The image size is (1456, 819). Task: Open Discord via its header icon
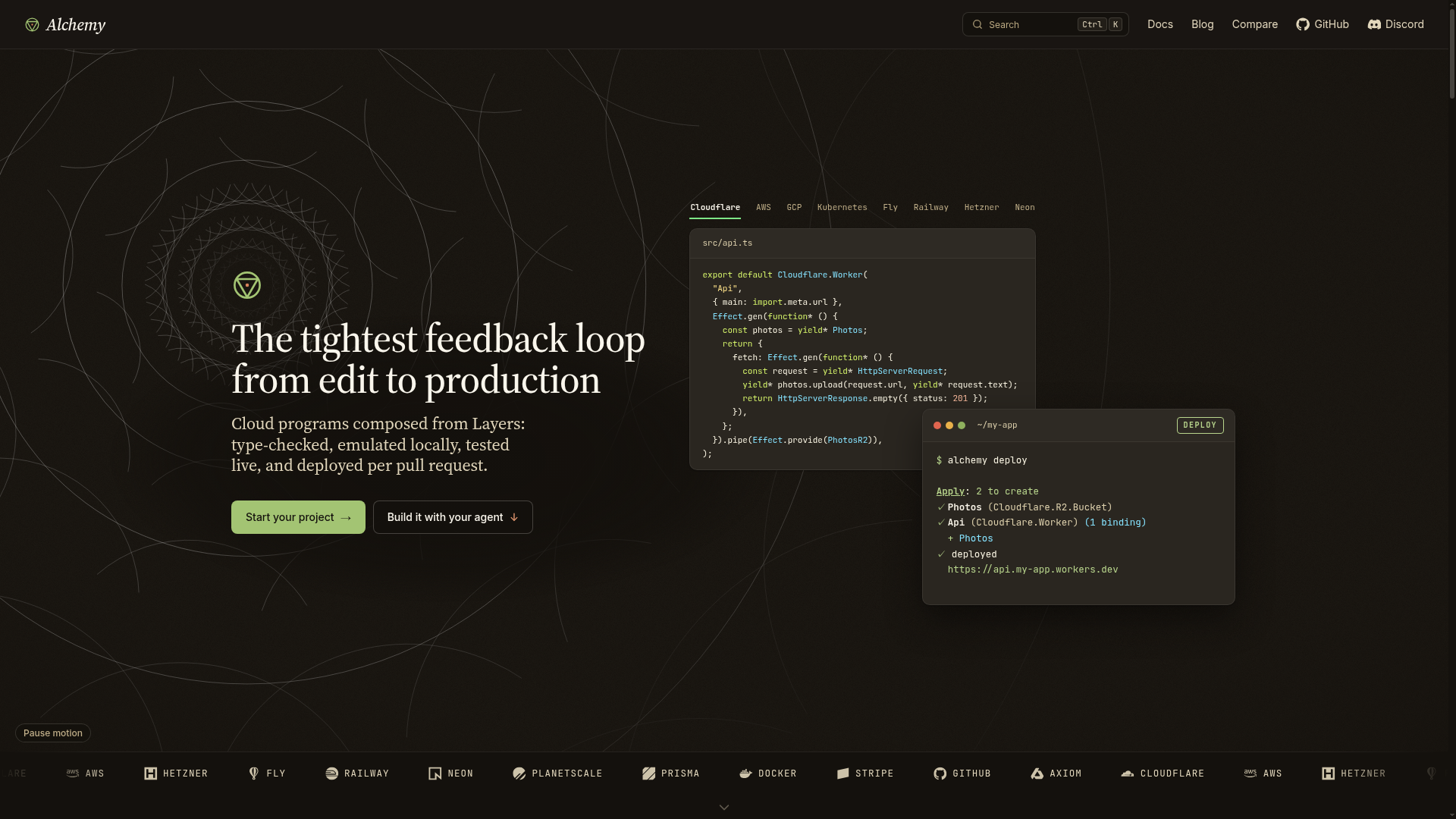1374,24
